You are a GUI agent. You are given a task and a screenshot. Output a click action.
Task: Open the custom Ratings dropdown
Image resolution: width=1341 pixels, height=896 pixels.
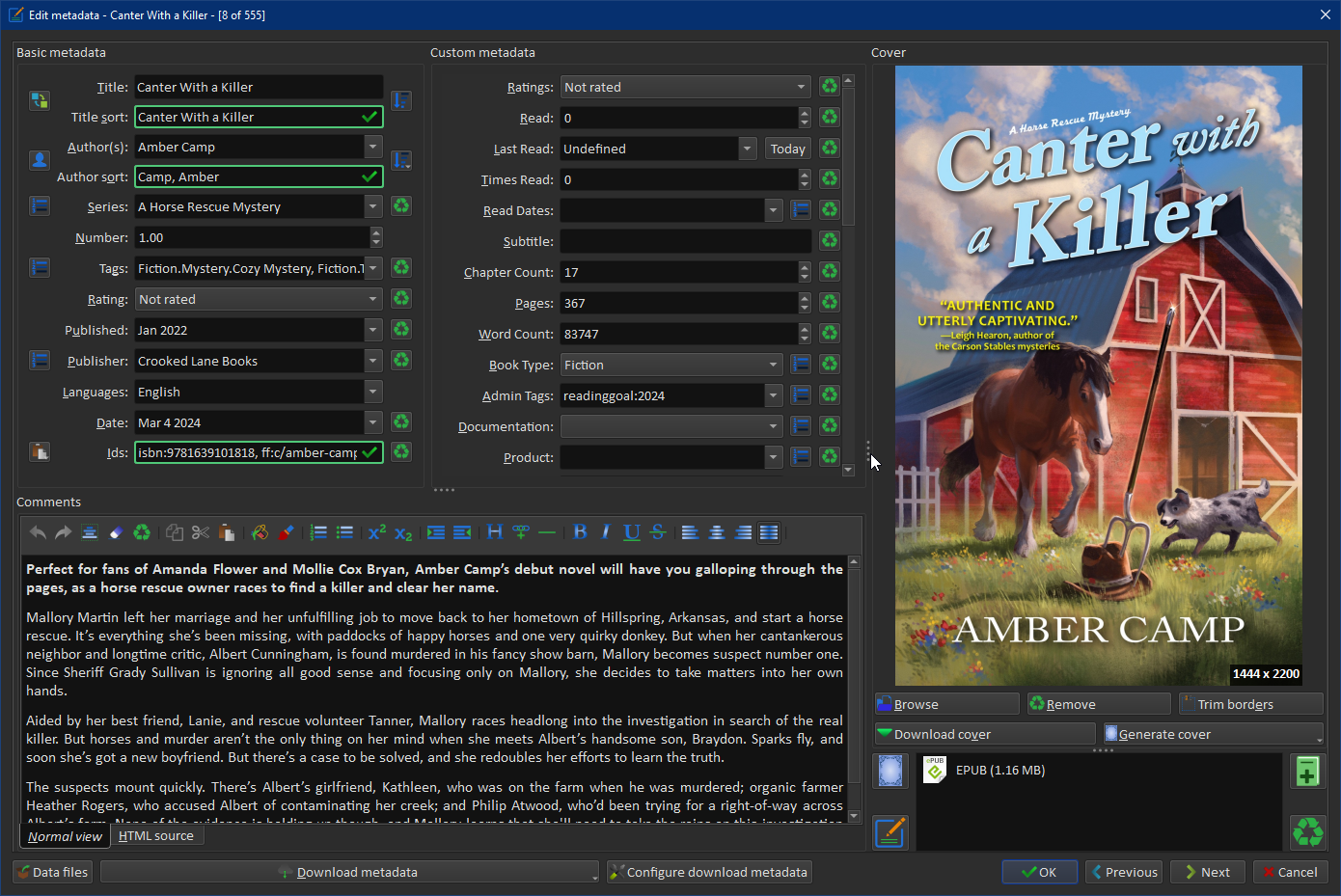tap(685, 87)
